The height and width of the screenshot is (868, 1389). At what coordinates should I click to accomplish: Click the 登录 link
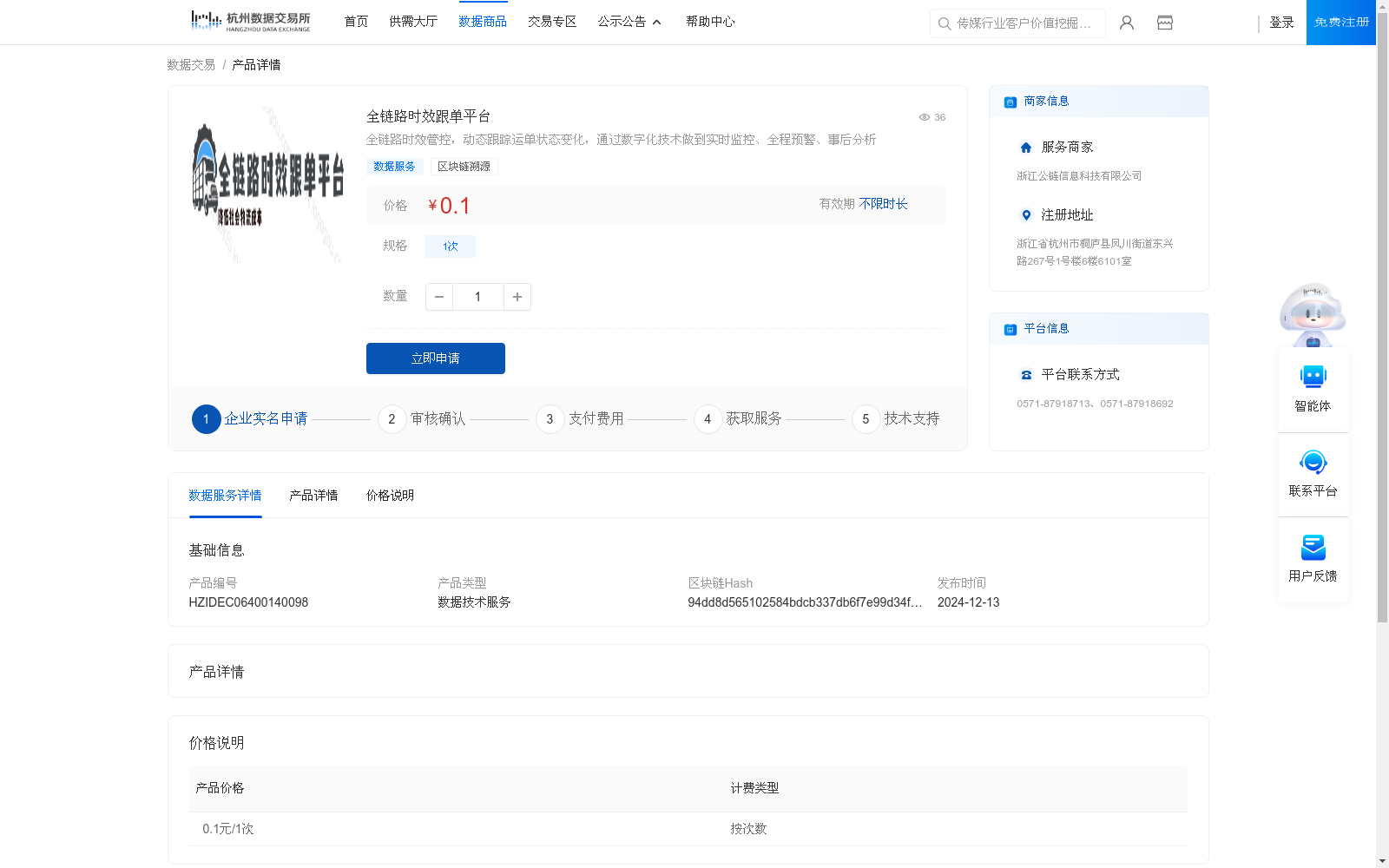click(1281, 23)
